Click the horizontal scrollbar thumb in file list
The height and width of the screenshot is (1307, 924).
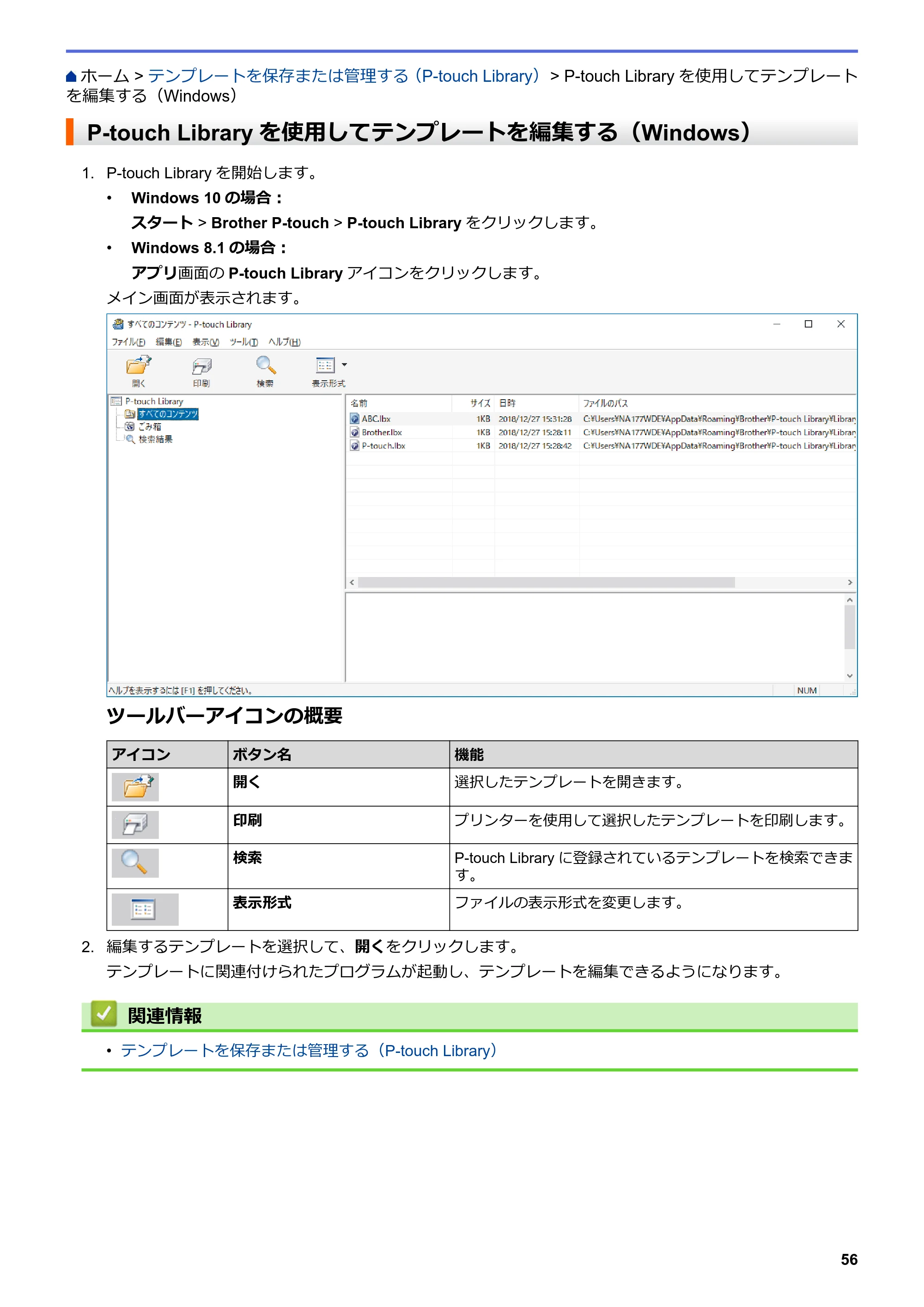(x=546, y=582)
